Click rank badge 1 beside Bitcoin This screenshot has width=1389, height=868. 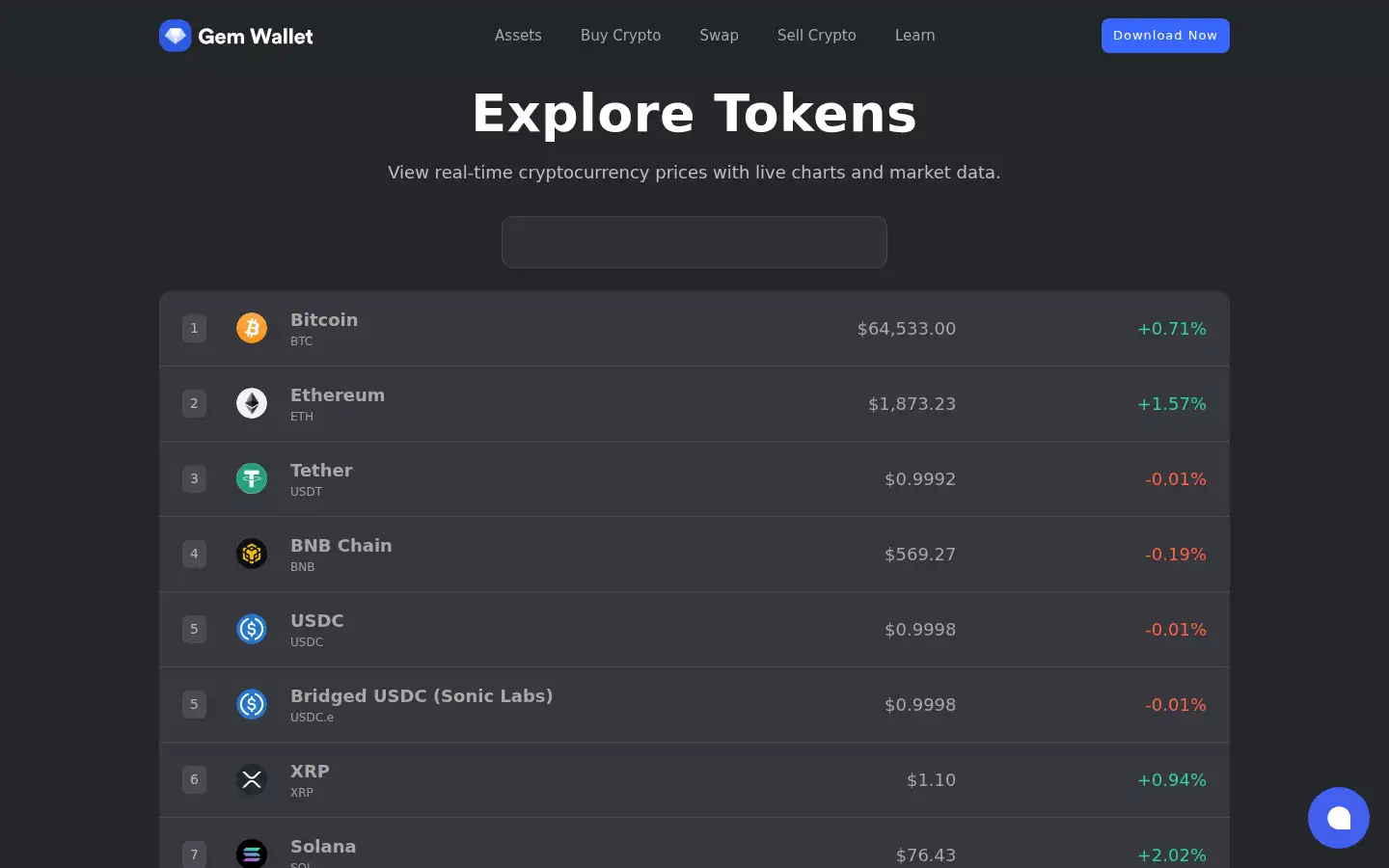pos(194,328)
